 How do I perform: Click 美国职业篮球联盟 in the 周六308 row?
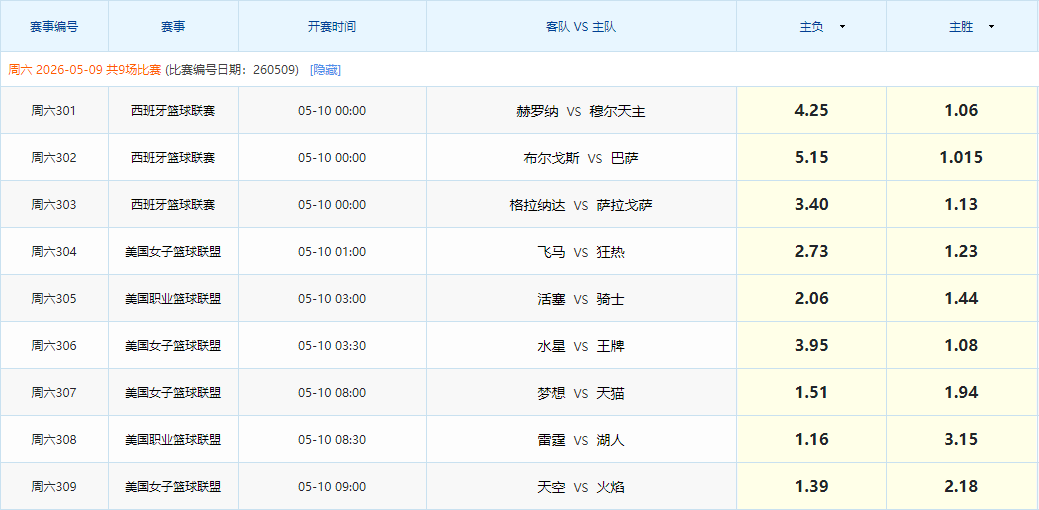coord(173,440)
